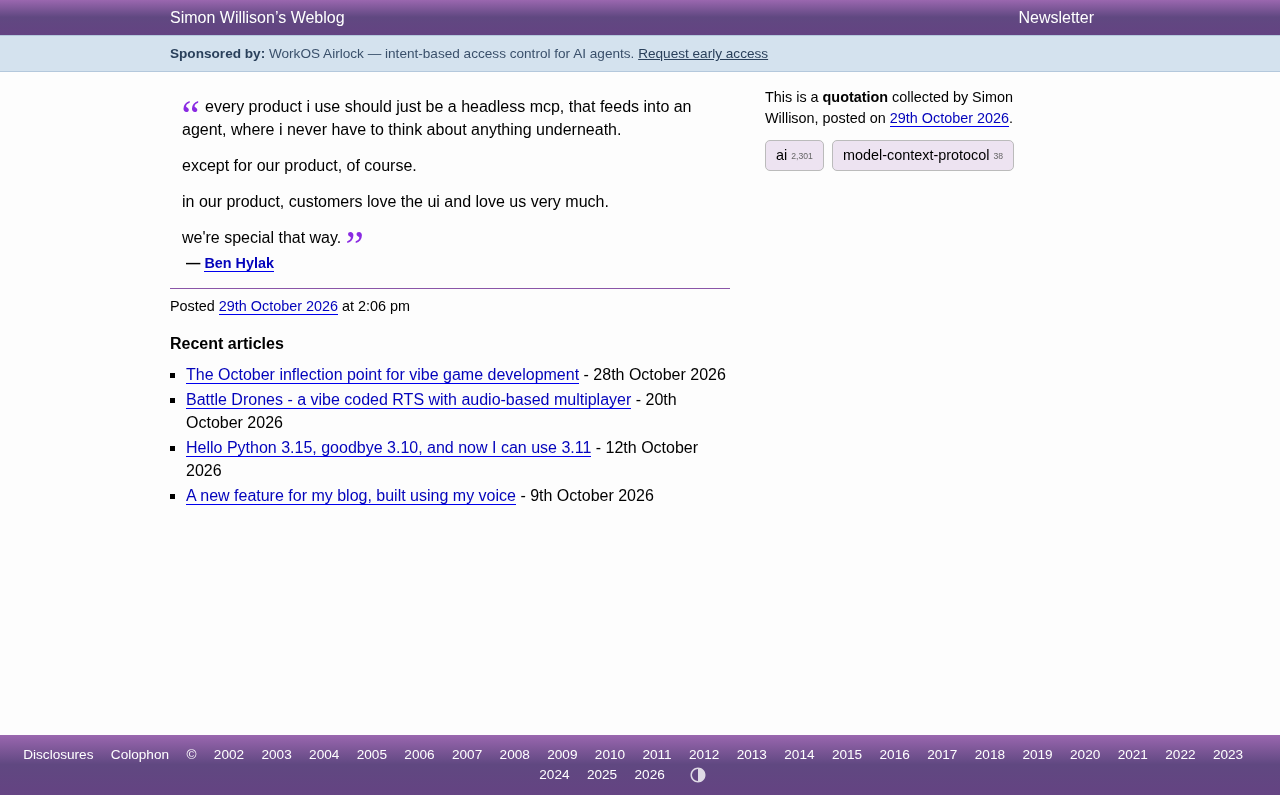Viewport: 1280px width, 800px height.
Task: Open the 2020 archive
Action: (x=1085, y=755)
